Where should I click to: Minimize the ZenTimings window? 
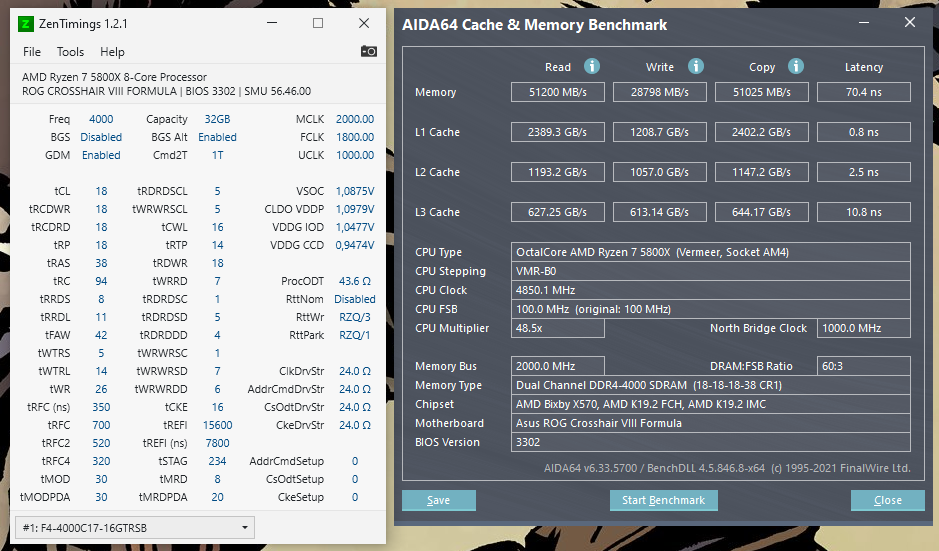tap(272, 23)
